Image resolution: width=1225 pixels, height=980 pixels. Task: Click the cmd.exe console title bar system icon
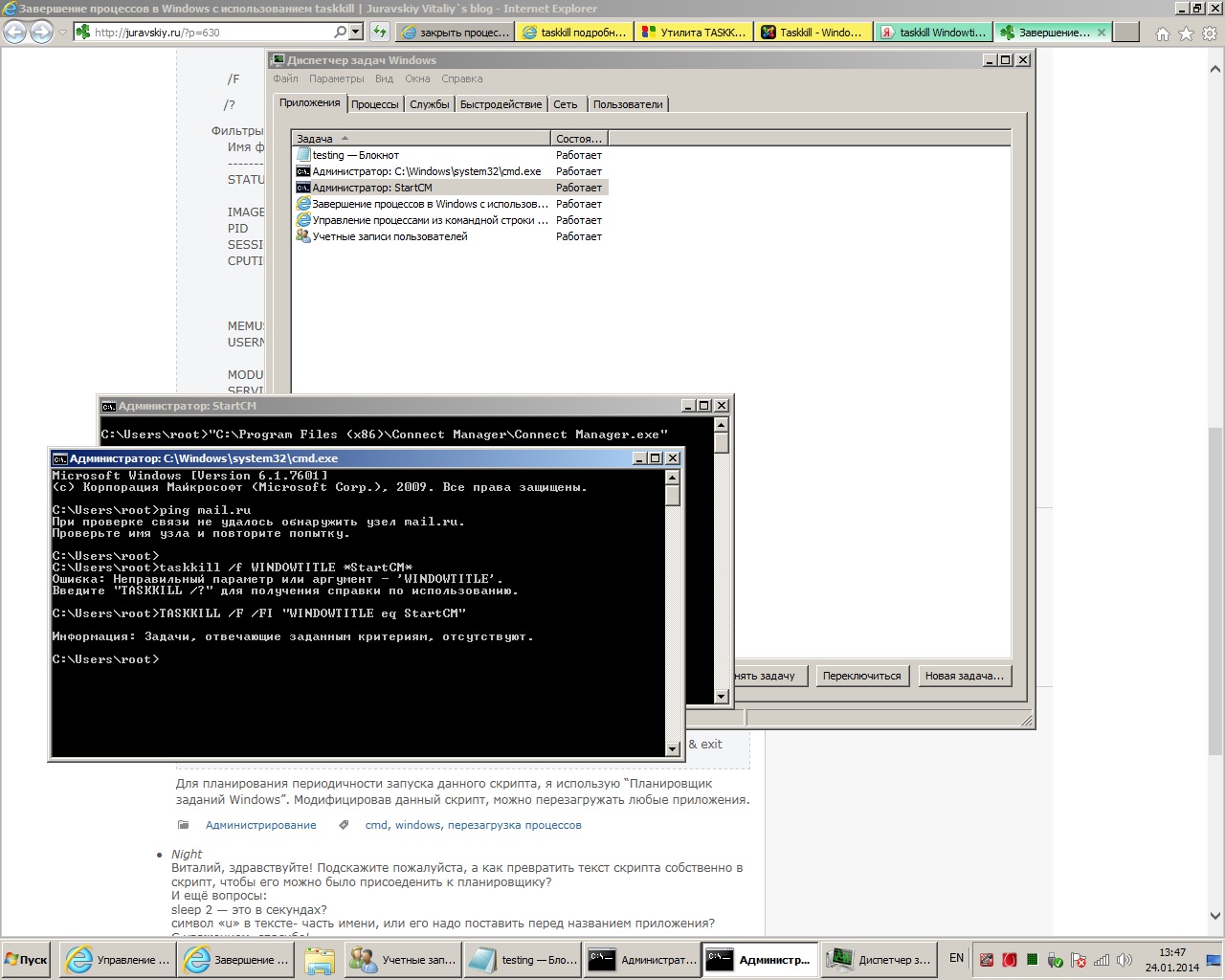59,458
